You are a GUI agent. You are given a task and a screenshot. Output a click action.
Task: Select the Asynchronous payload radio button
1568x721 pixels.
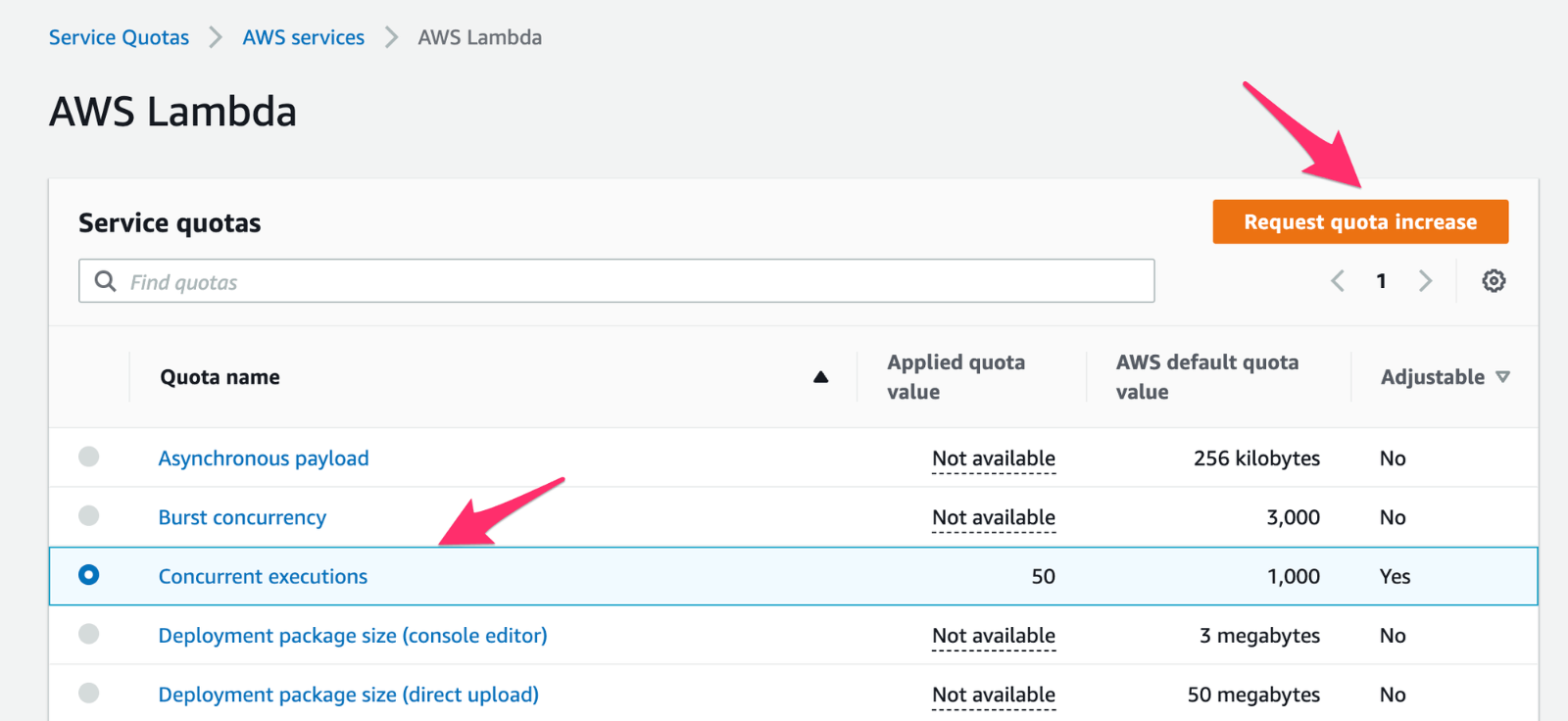89,457
